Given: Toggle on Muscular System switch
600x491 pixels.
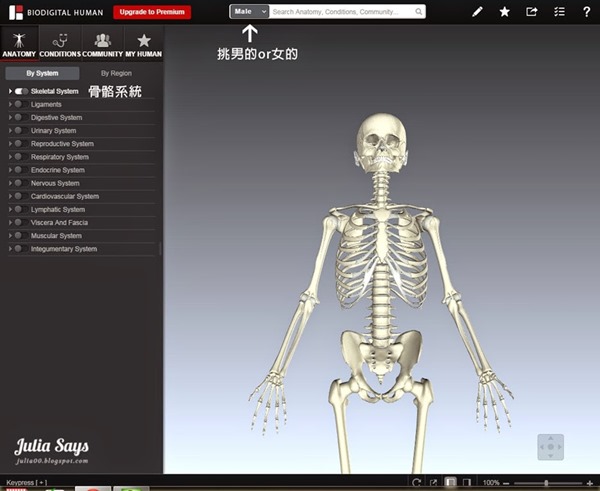Looking at the screenshot, I should (21, 236).
